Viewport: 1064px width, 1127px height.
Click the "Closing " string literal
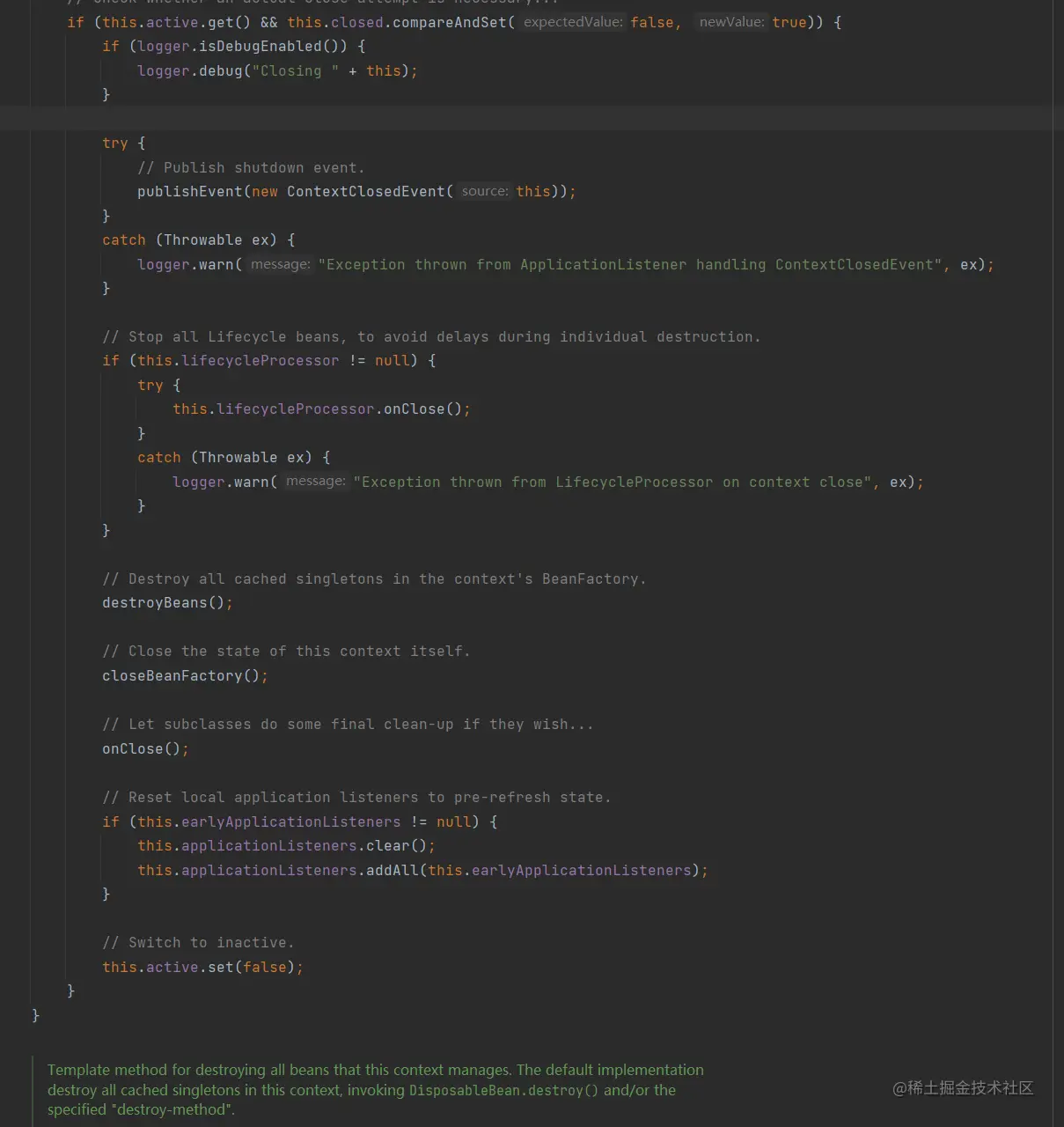point(295,70)
